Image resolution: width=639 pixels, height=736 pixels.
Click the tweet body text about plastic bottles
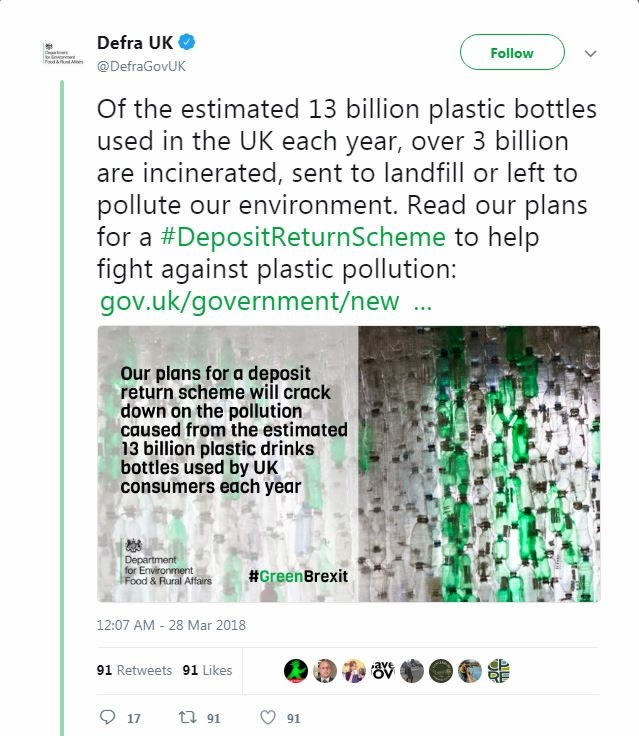(340, 170)
